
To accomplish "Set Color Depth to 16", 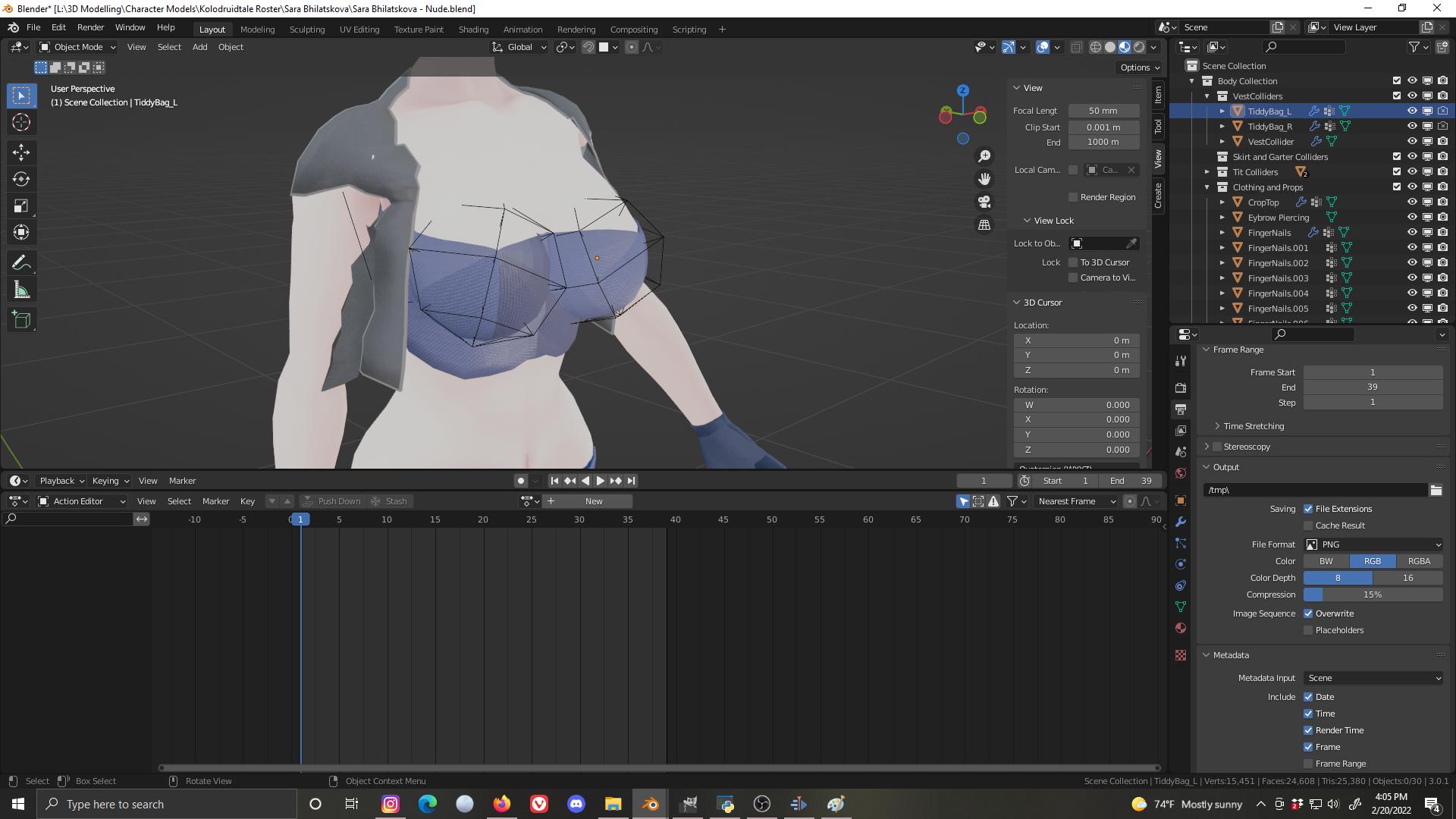I will pos(1407,578).
